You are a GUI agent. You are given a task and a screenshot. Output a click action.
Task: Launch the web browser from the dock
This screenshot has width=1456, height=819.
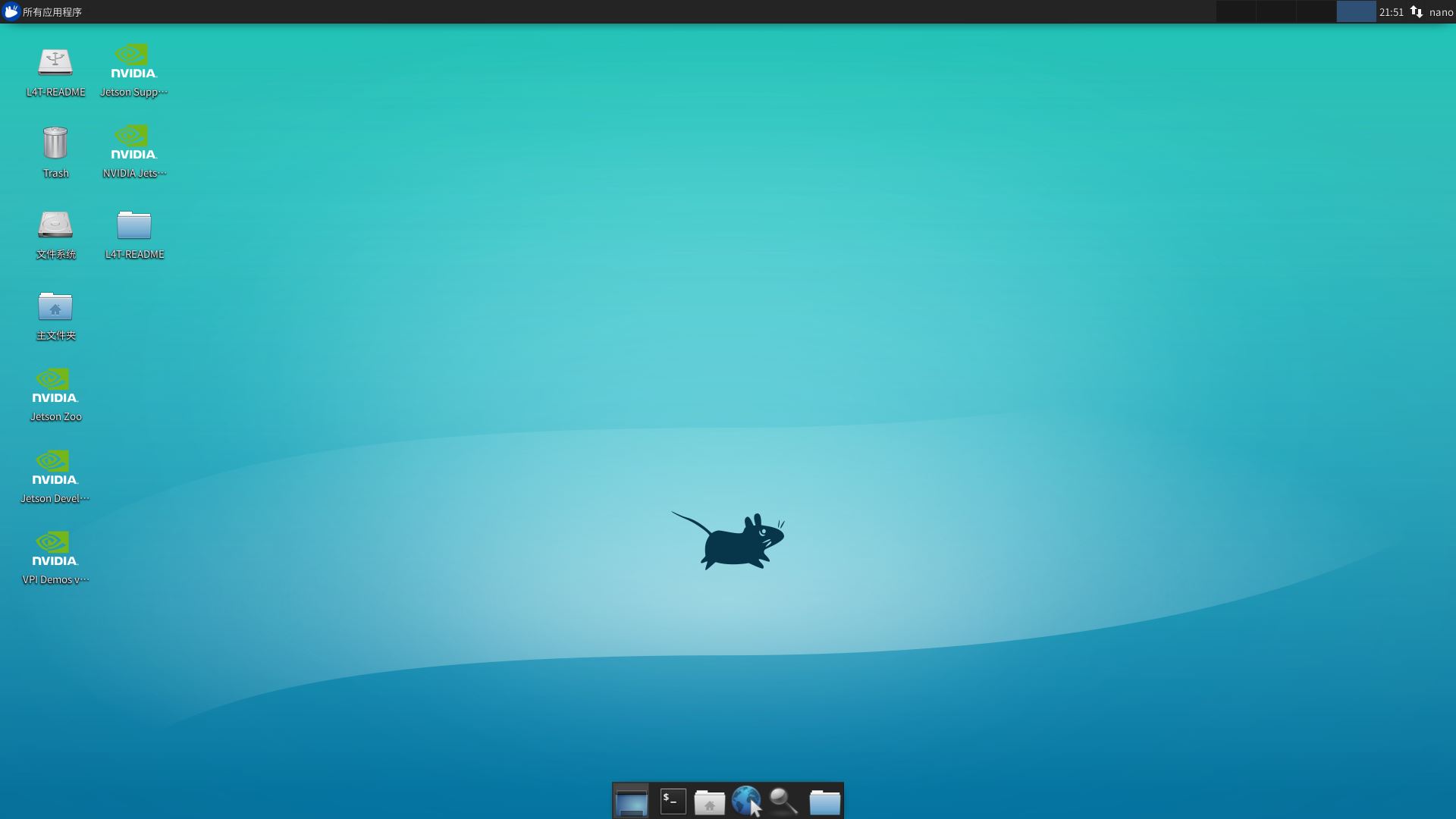(x=746, y=801)
